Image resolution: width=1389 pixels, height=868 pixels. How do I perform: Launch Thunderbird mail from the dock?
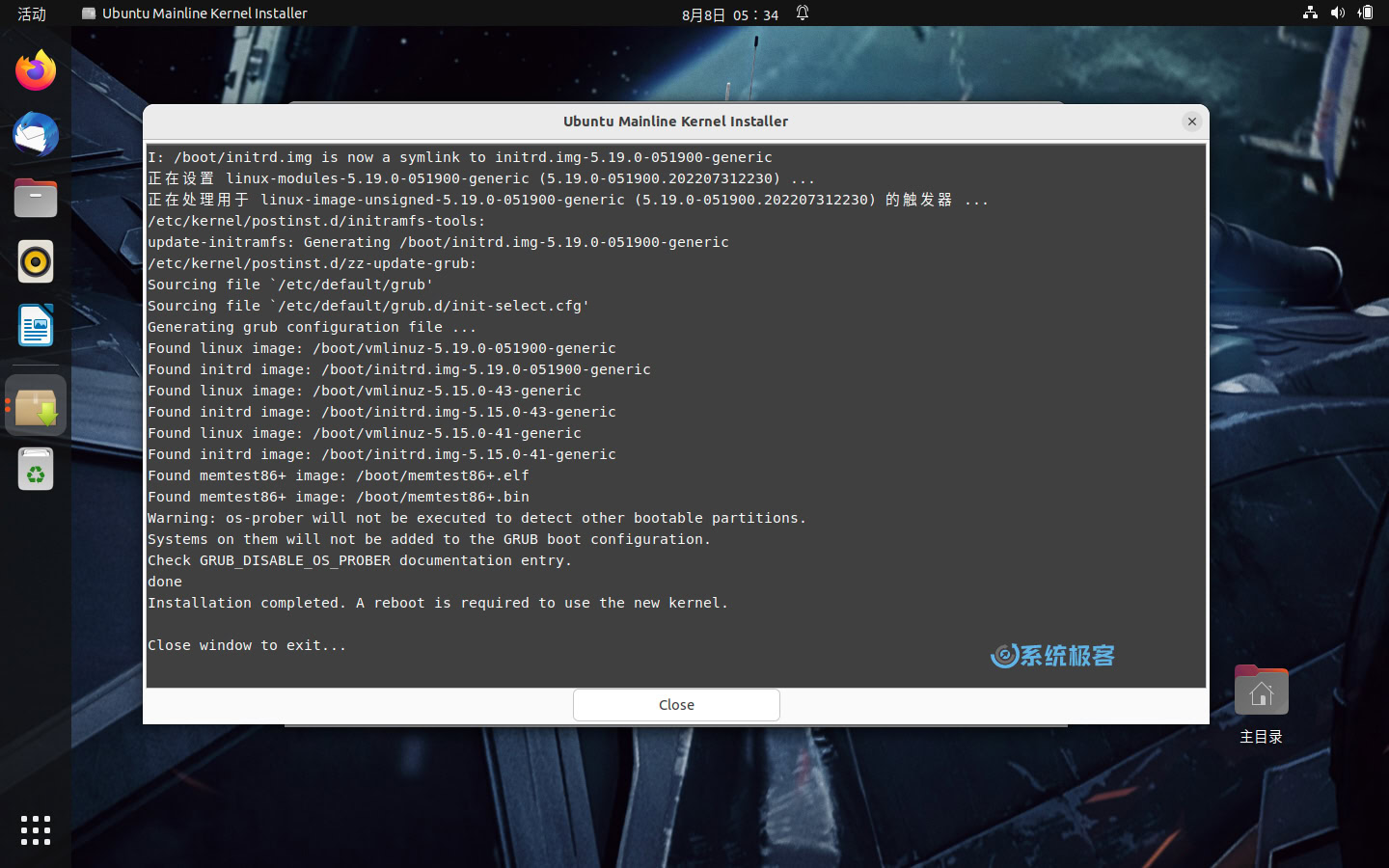tap(36, 134)
